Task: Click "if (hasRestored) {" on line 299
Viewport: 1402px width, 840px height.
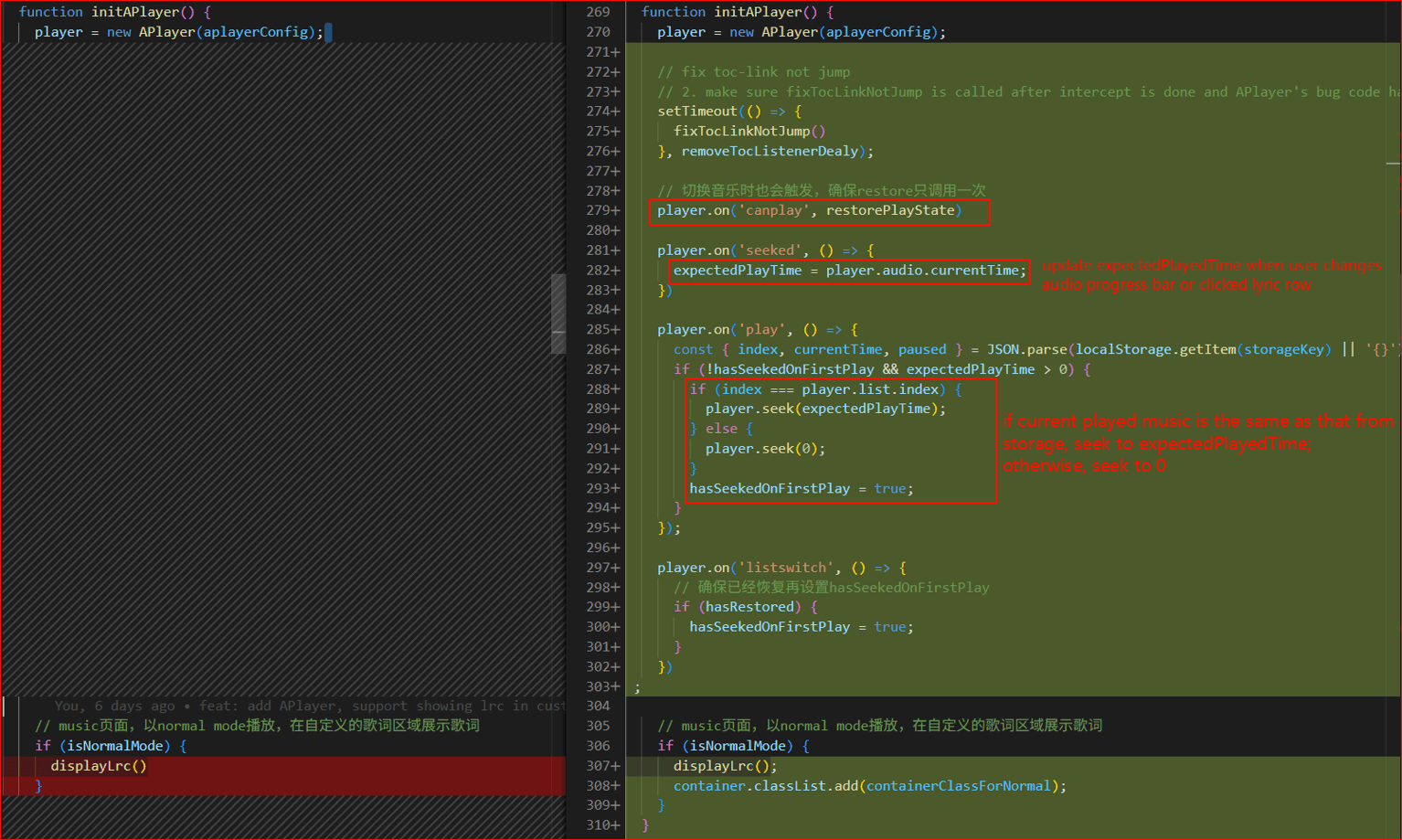Action: [x=746, y=608]
